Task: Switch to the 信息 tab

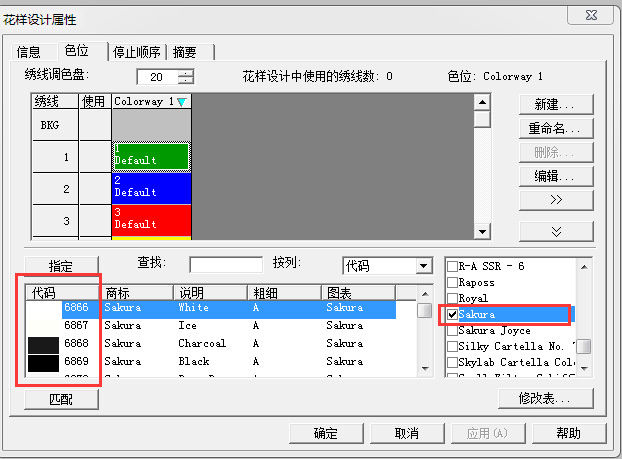Action: point(29,52)
